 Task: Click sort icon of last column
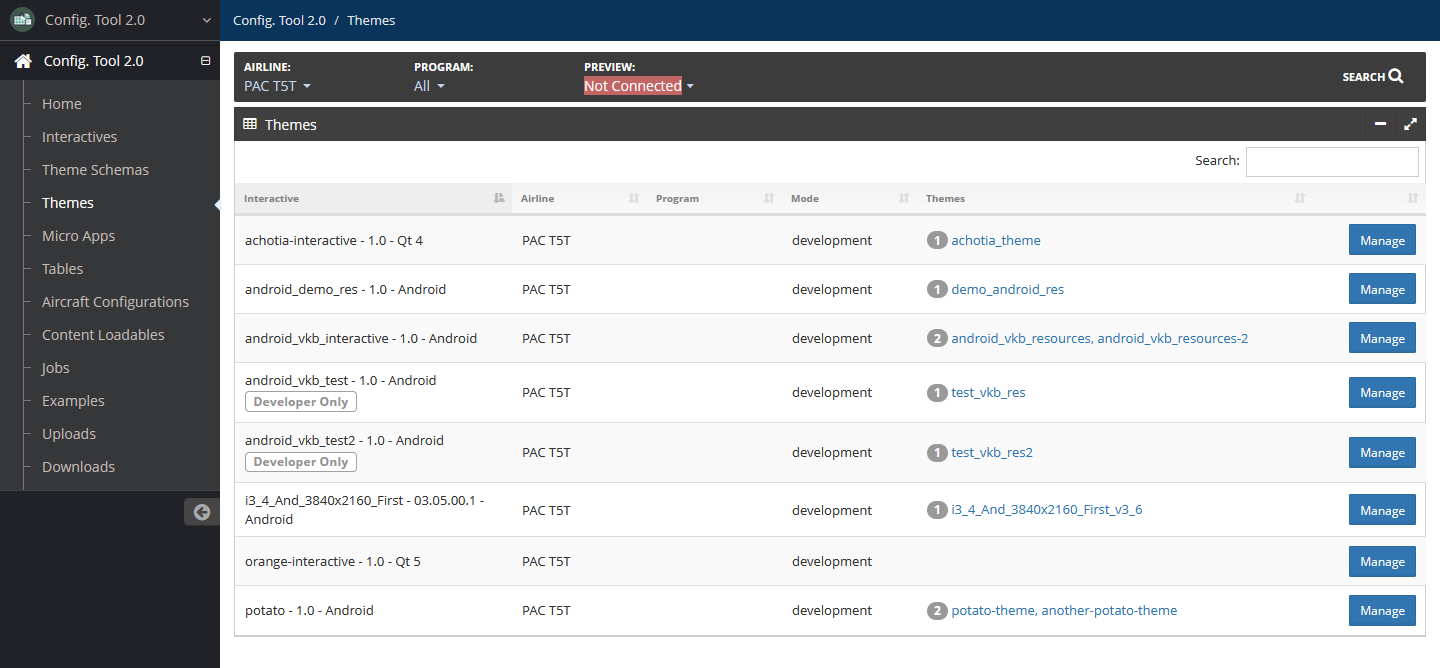(x=1413, y=198)
